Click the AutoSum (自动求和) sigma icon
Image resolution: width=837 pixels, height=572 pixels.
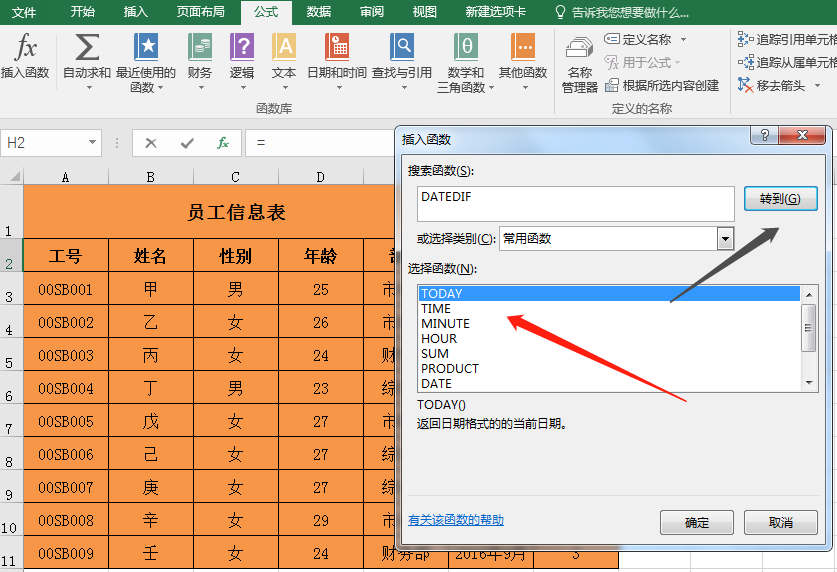click(x=87, y=47)
